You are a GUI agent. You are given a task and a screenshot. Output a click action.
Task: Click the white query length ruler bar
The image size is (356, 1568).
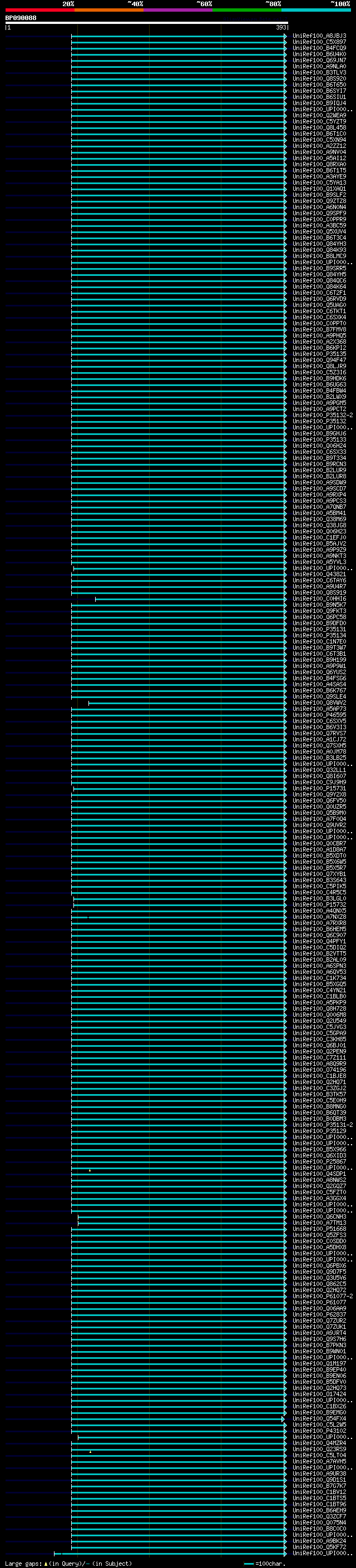tap(146, 23)
